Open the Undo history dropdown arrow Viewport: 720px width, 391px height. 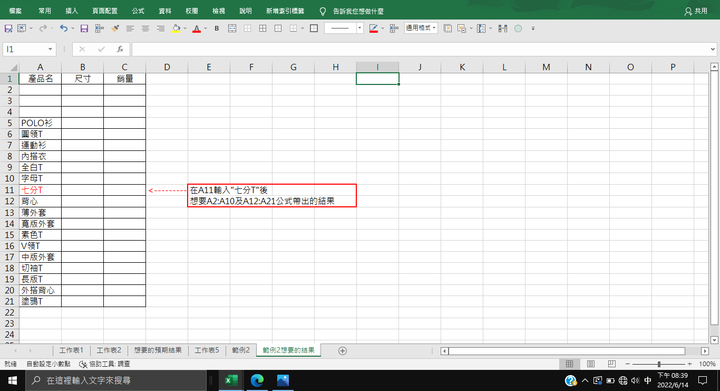(x=73, y=28)
